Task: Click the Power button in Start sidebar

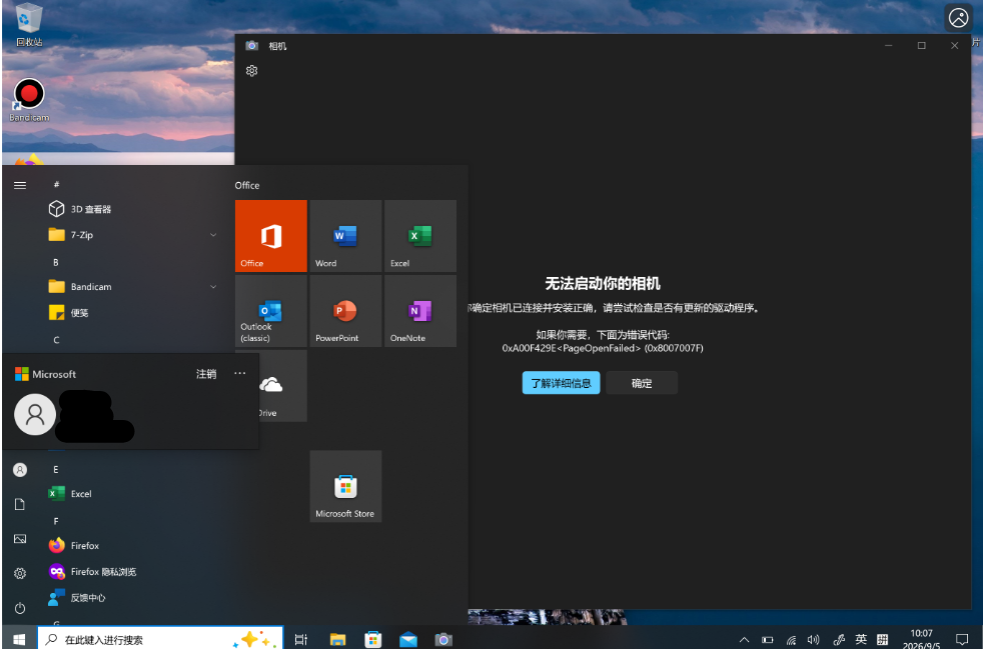Action: [20, 608]
